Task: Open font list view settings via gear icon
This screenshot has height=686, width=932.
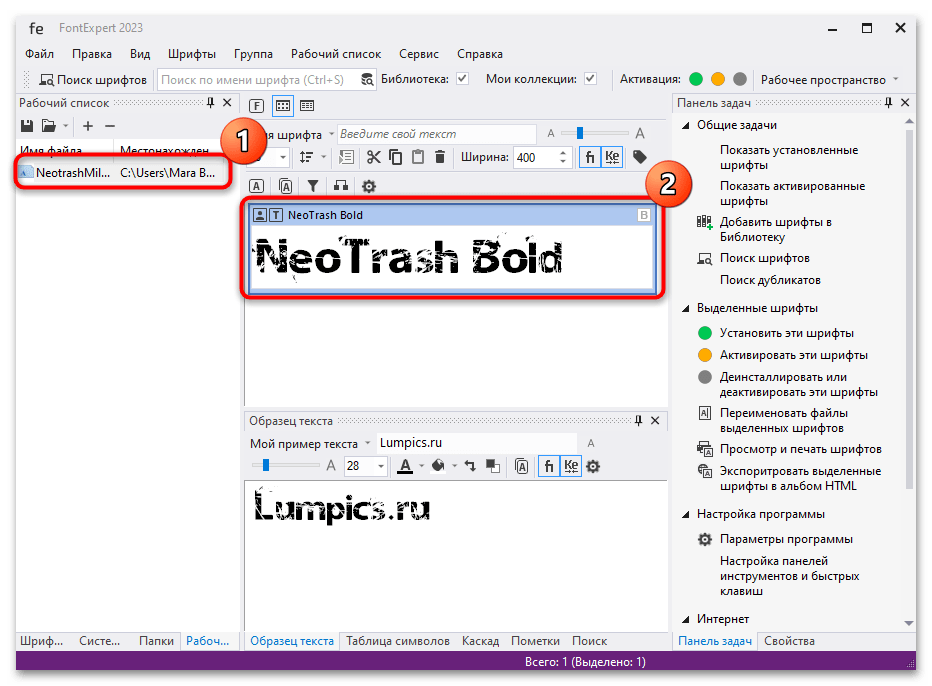Action: point(368,186)
